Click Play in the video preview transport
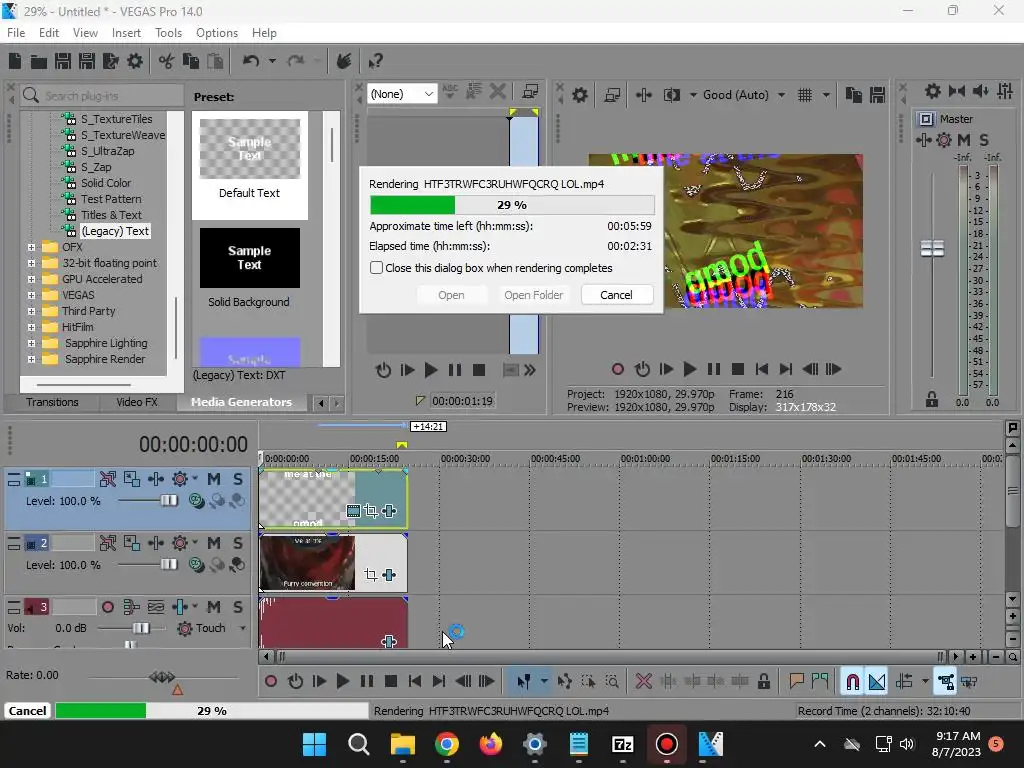 [689, 370]
